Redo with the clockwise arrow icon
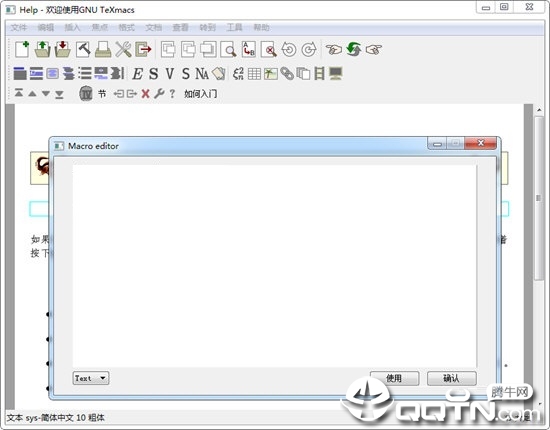Viewport: 550px width, 430px height. (309, 49)
